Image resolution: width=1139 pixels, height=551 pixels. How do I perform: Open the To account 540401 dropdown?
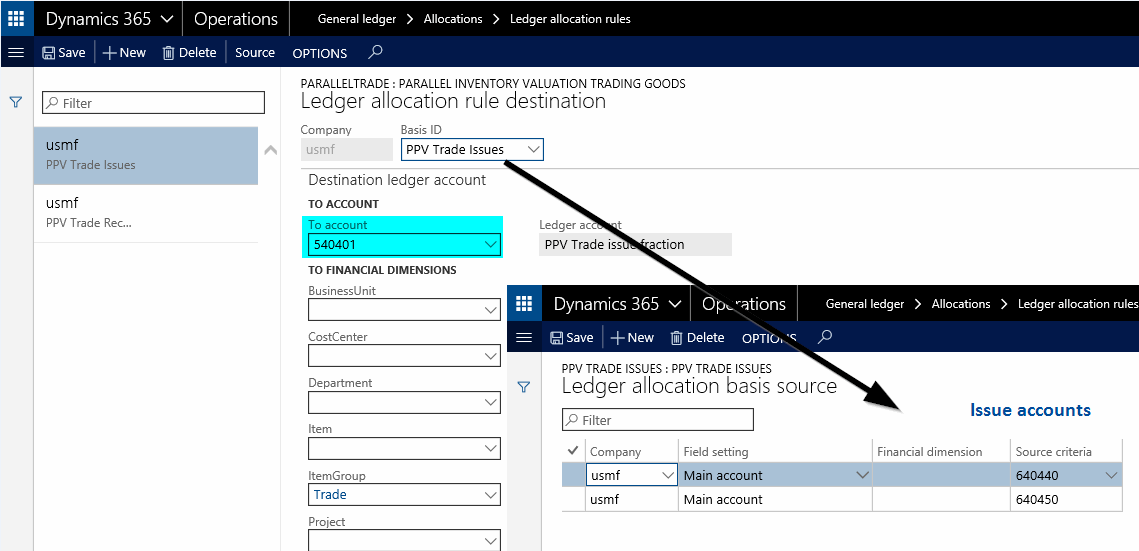tap(490, 244)
